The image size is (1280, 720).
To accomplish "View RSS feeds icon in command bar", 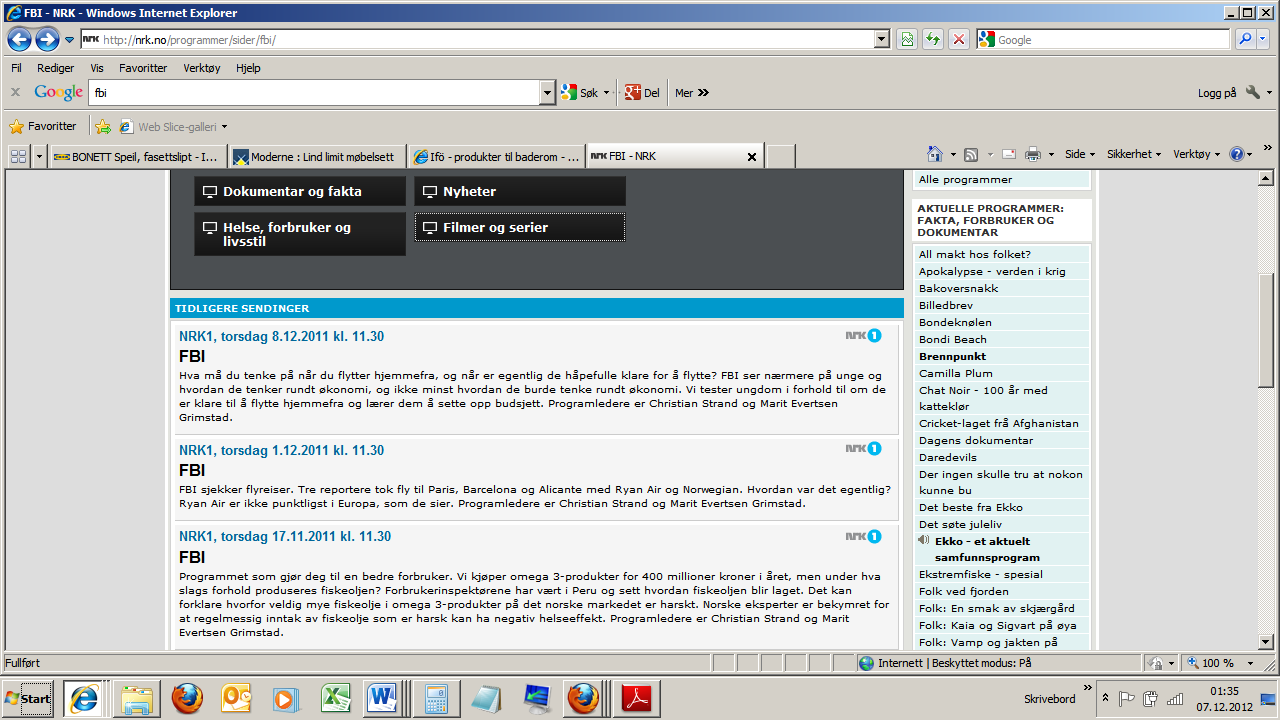I will point(970,154).
